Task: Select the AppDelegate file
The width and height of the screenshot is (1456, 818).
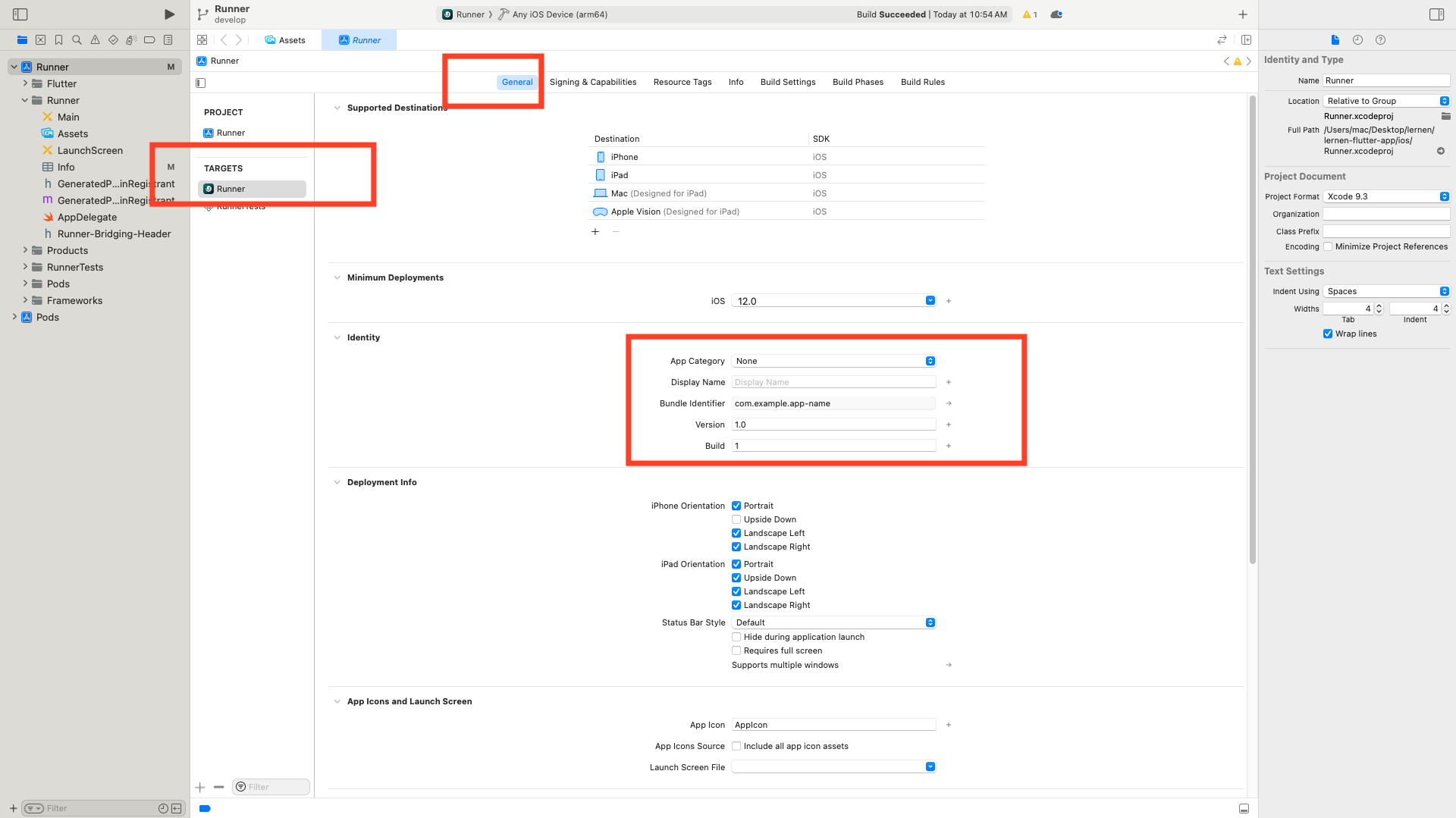Action: (87, 217)
